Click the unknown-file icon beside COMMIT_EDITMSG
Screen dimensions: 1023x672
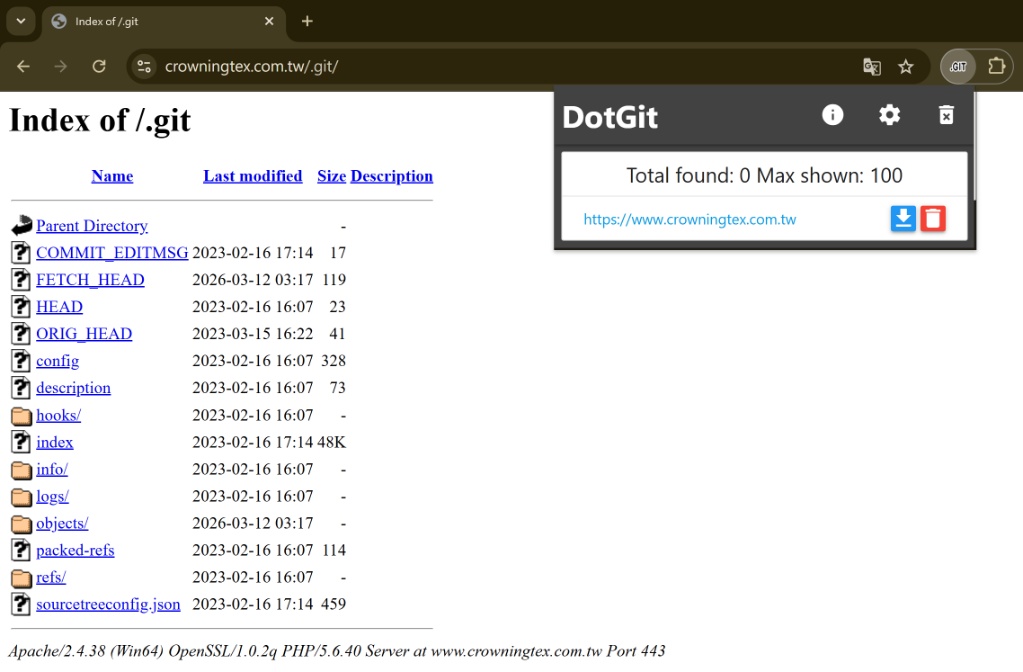coord(21,252)
